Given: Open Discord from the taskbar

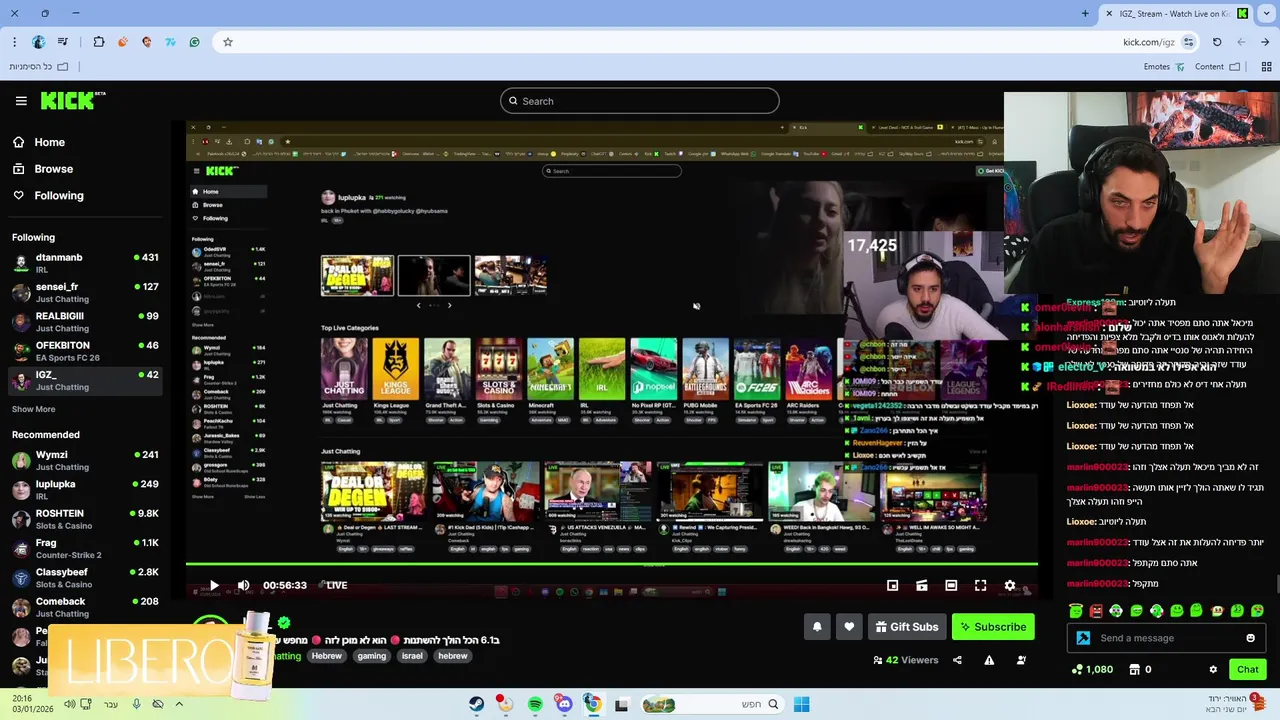Looking at the screenshot, I should coord(564,704).
